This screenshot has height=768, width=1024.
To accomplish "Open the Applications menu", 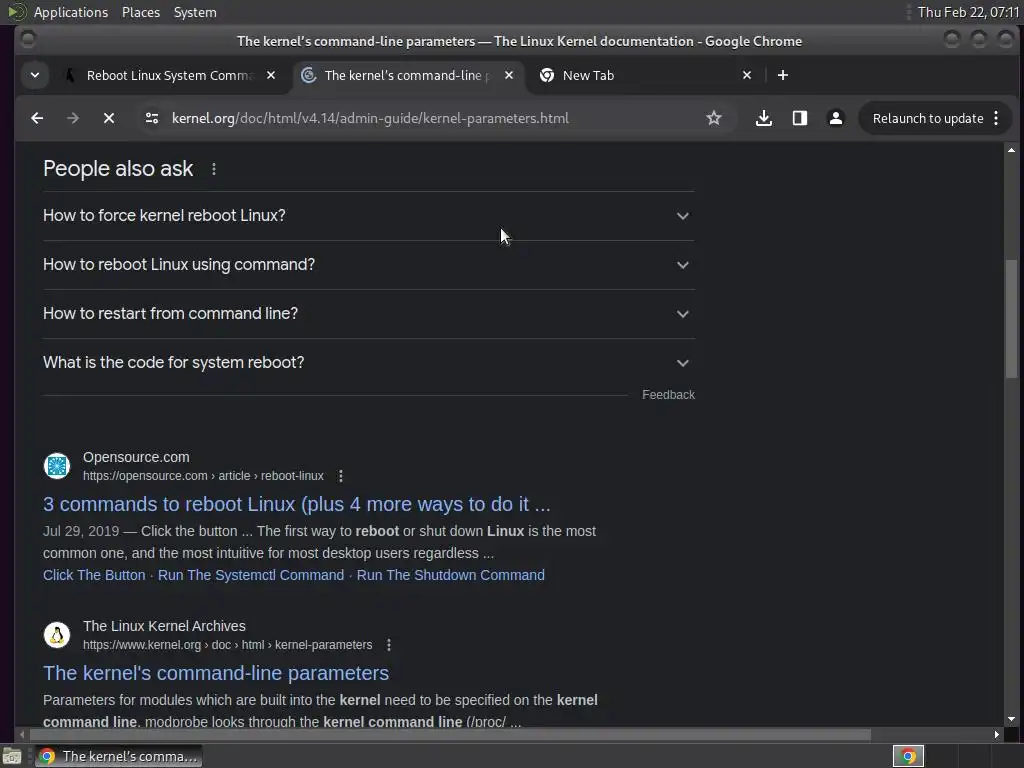I will (x=71, y=12).
